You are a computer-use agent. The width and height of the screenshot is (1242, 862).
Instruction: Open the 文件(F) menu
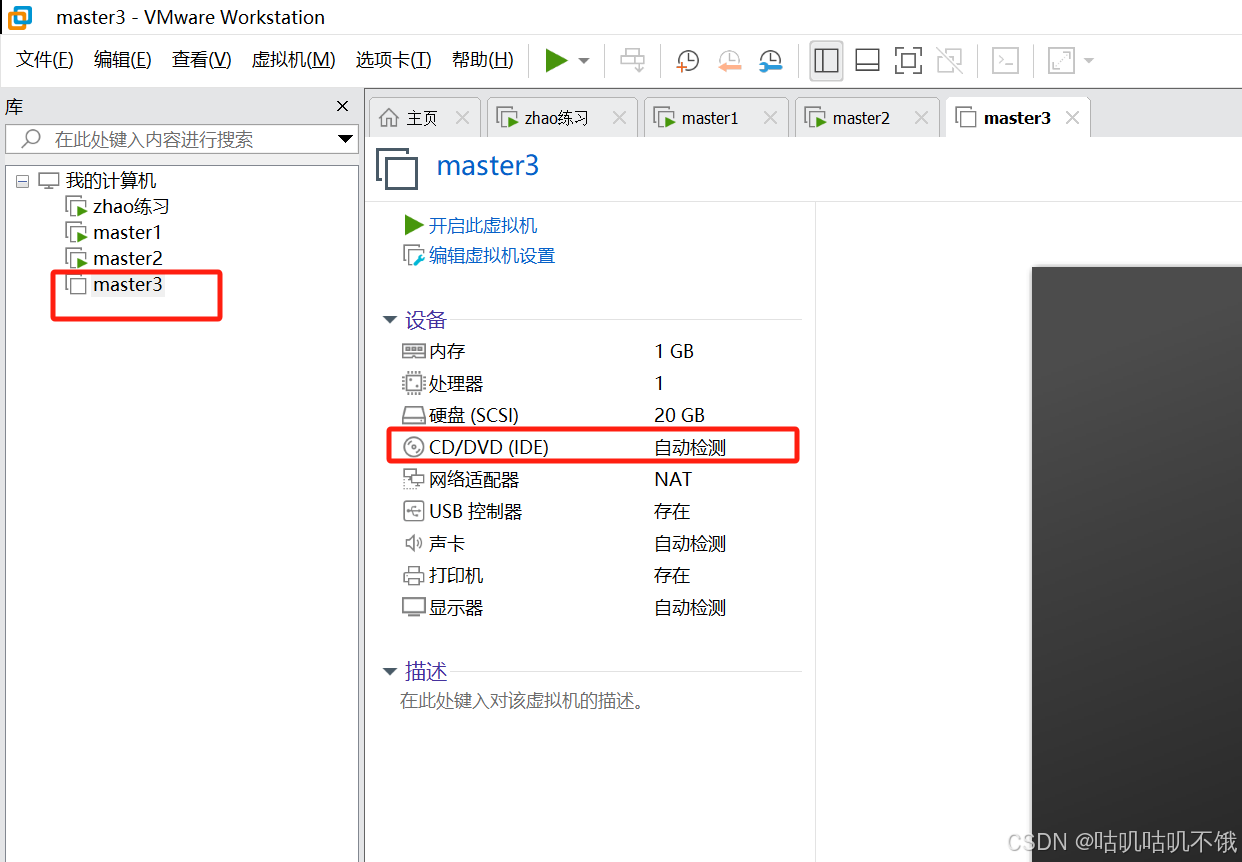pyautogui.click(x=45, y=60)
